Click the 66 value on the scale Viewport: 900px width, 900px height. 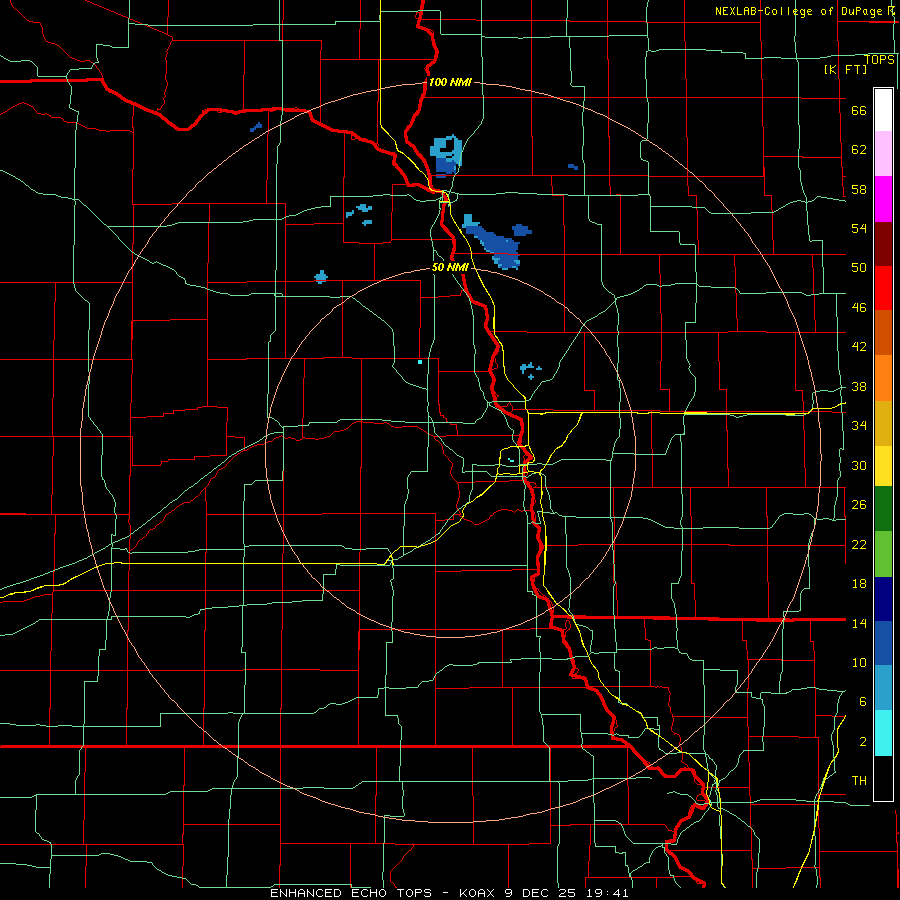tap(859, 111)
